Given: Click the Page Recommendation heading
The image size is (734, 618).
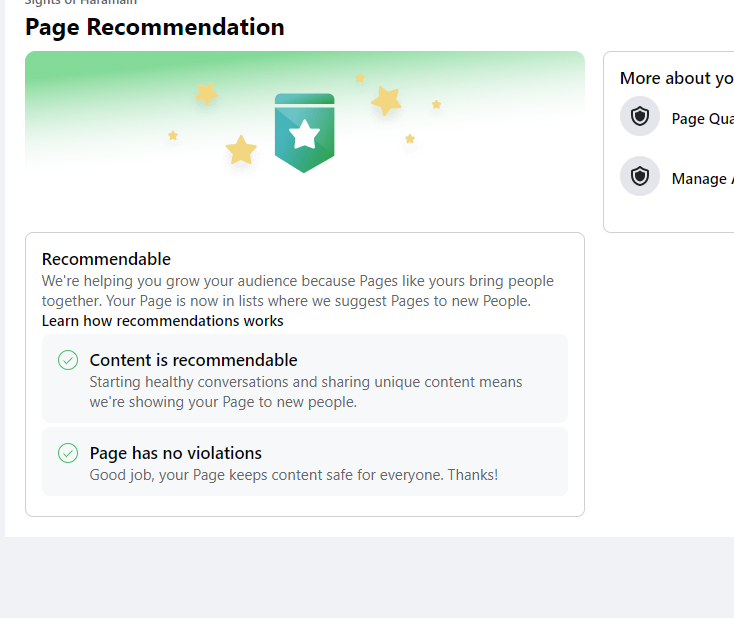Looking at the screenshot, I should 154,27.
